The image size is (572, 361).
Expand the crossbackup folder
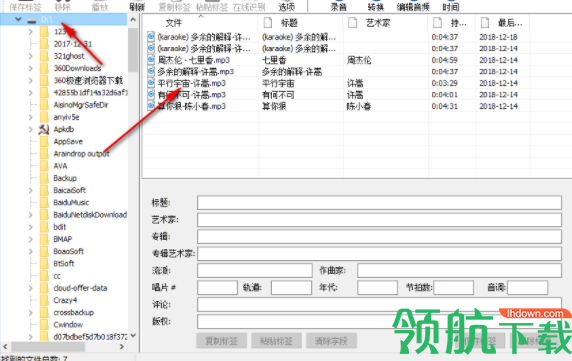click(x=31, y=313)
